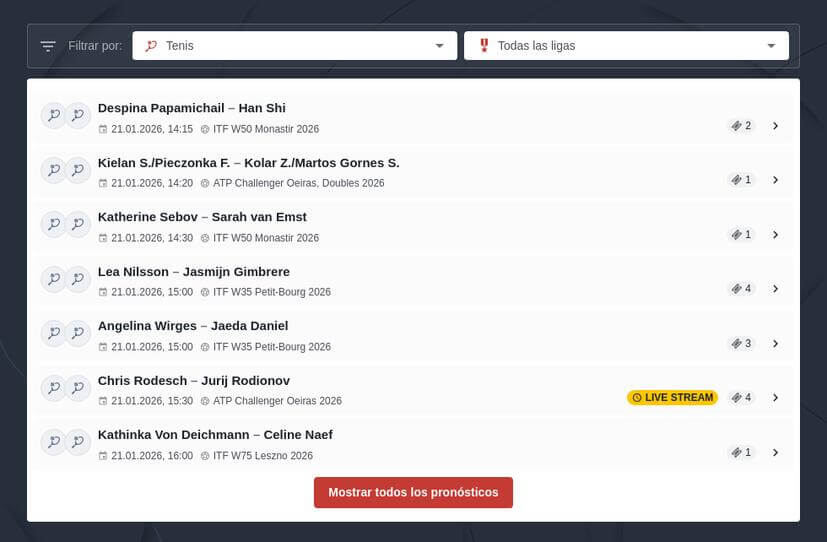827x542 pixels.
Task: Click Despina Papamichail's player racket icon
Action: point(53,116)
